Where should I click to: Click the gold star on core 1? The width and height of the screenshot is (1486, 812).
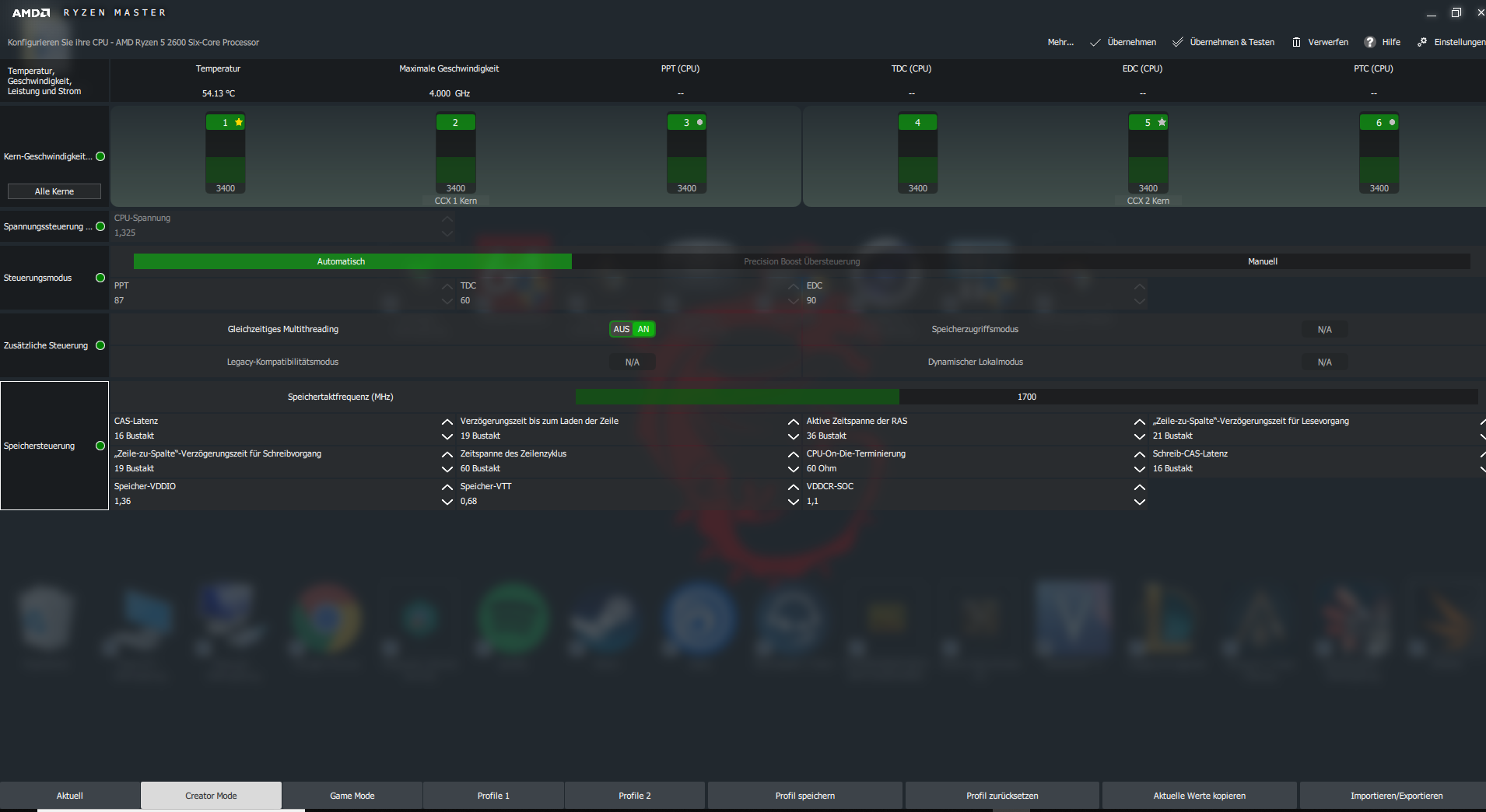(x=239, y=122)
